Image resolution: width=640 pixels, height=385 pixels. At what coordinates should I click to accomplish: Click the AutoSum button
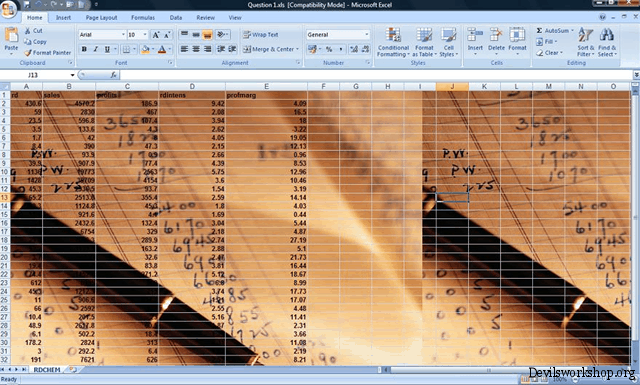click(x=554, y=31)
